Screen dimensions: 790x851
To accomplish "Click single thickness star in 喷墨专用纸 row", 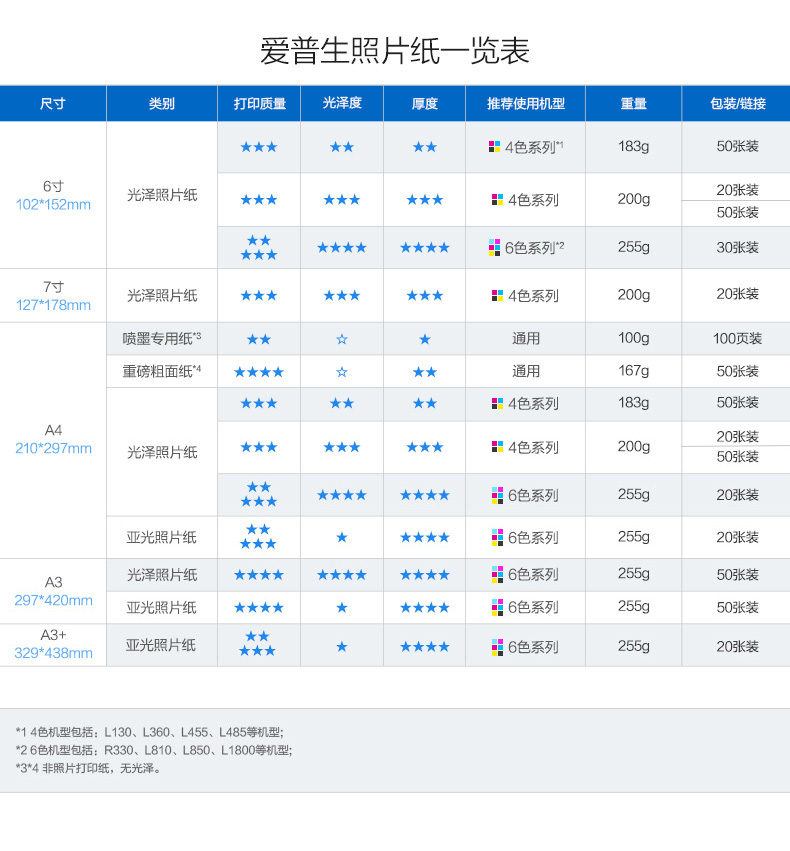I will (425, 339).
